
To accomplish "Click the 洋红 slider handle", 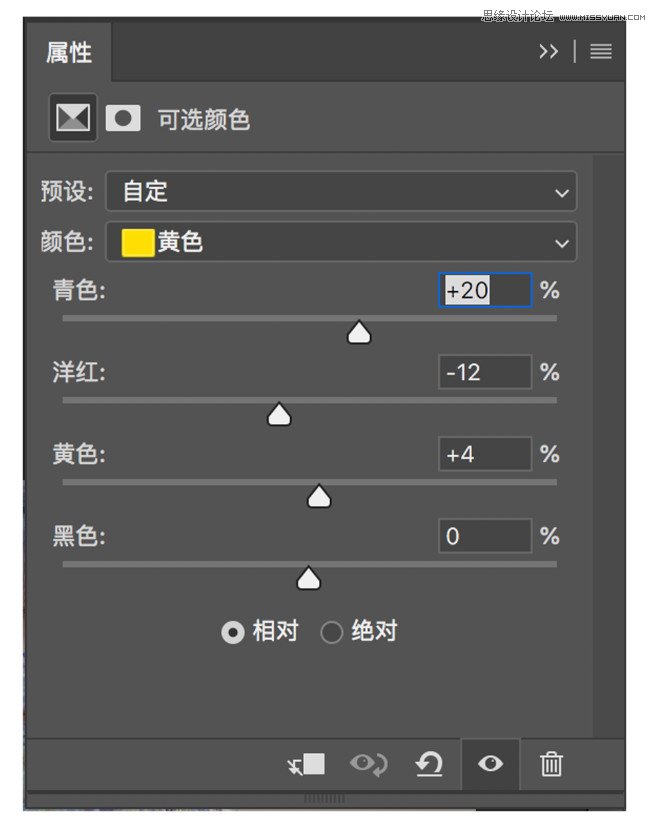I will (278, 415).
